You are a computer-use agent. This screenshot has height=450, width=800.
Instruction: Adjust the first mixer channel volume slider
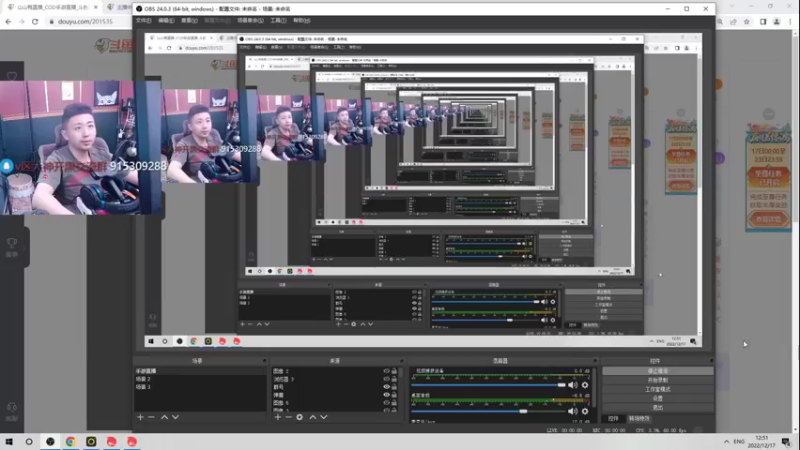pyautogui.click(x=489, y=385)
